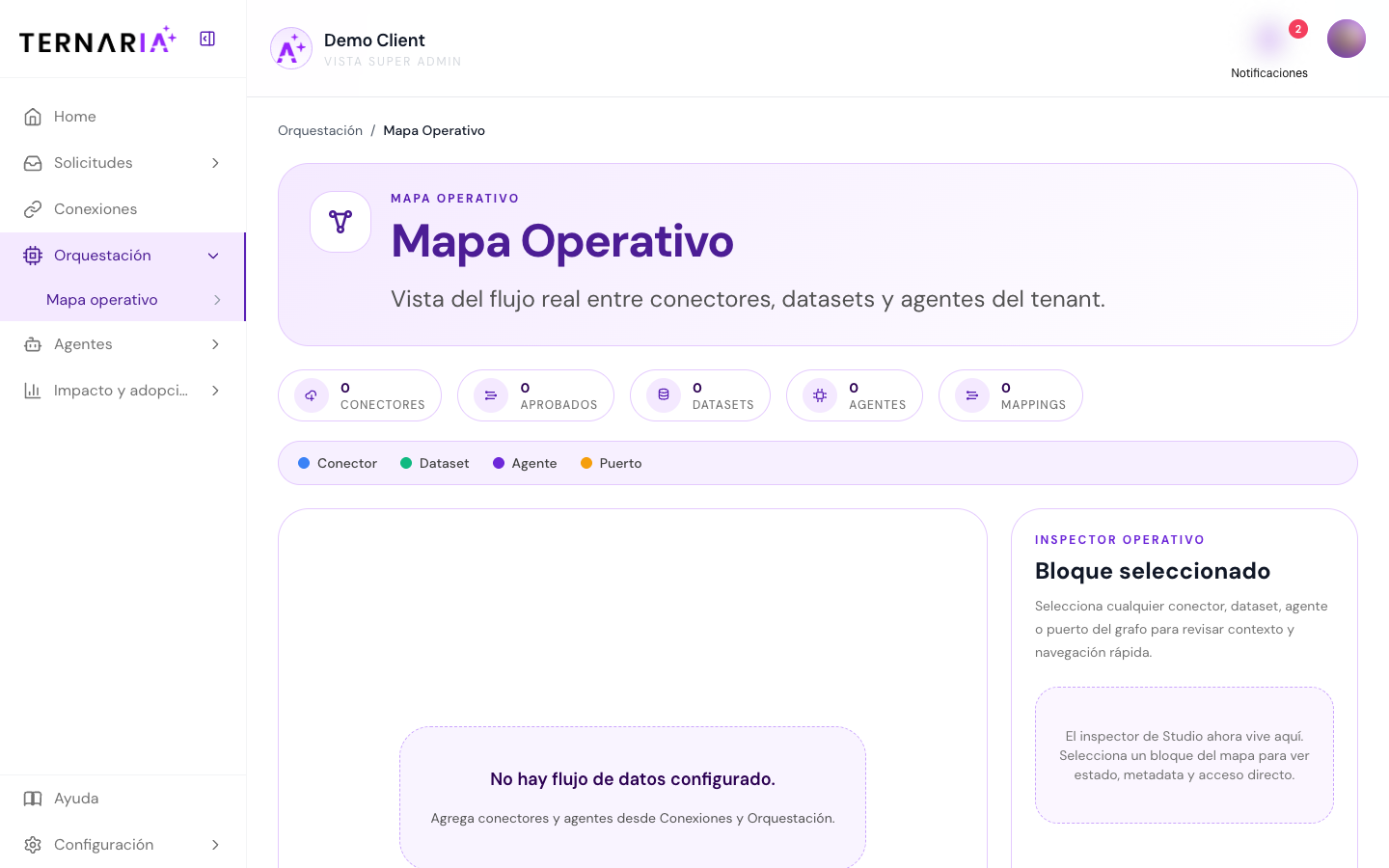Select Orquestación menu item
Screen dimensions: 1389x868
coord(123,256)
